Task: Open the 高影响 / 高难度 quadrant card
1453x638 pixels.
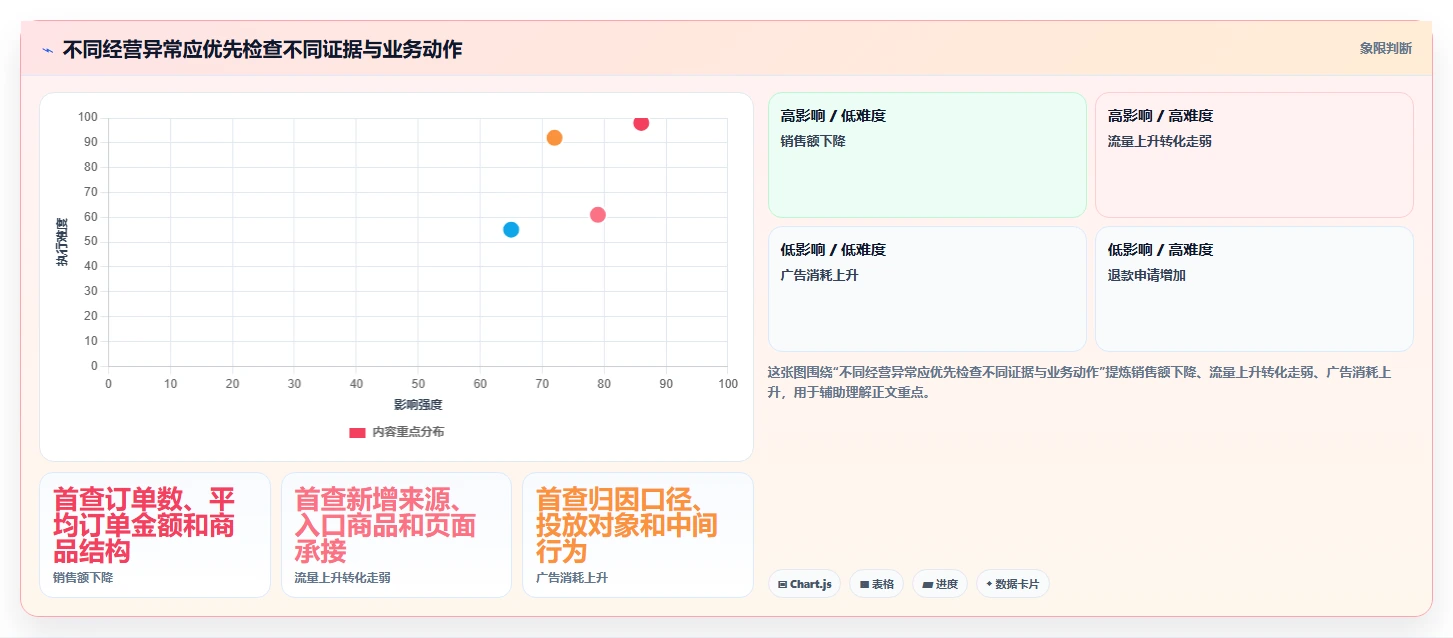Action: coord(1254,155)
